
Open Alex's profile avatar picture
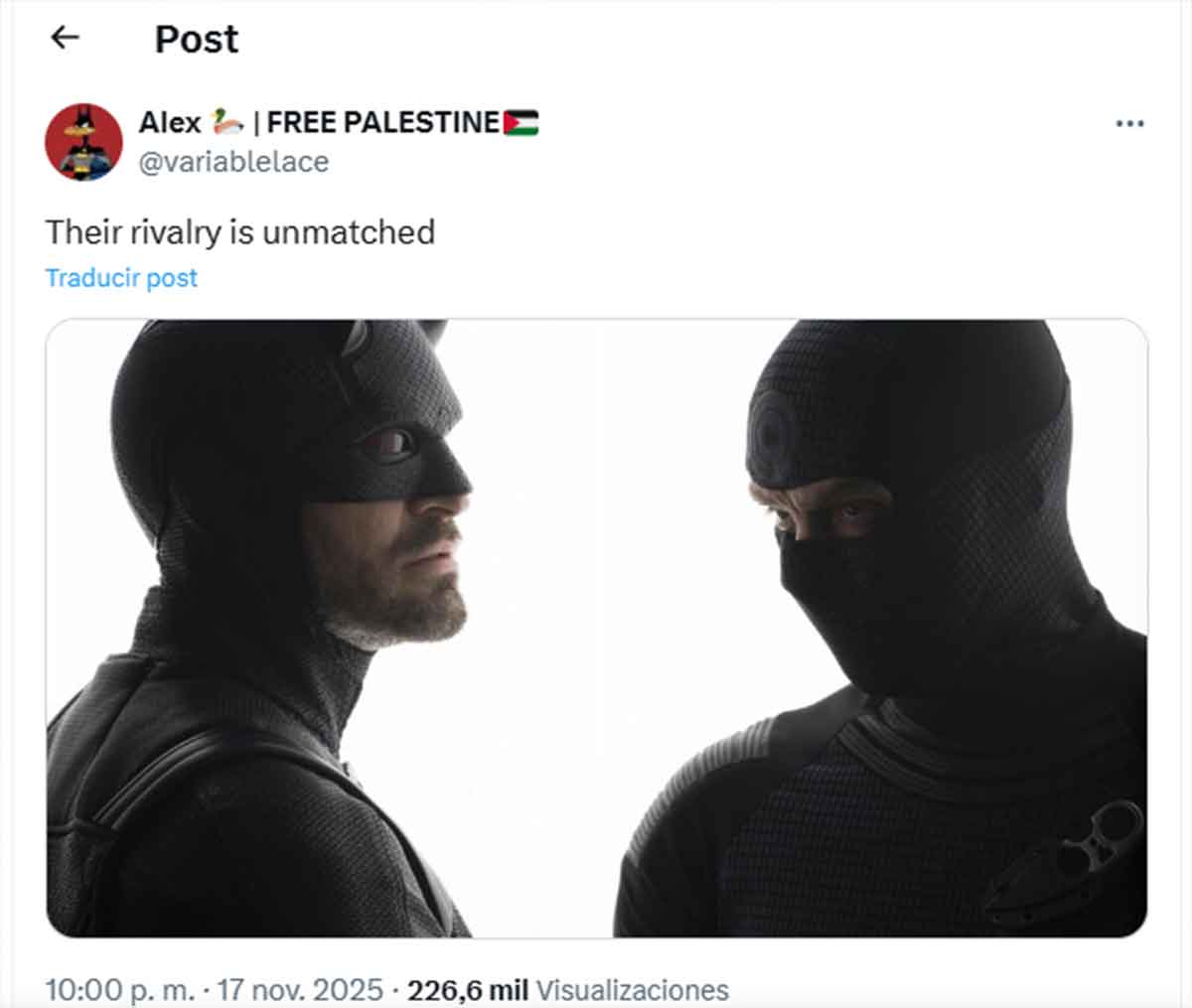coord(83,141)
